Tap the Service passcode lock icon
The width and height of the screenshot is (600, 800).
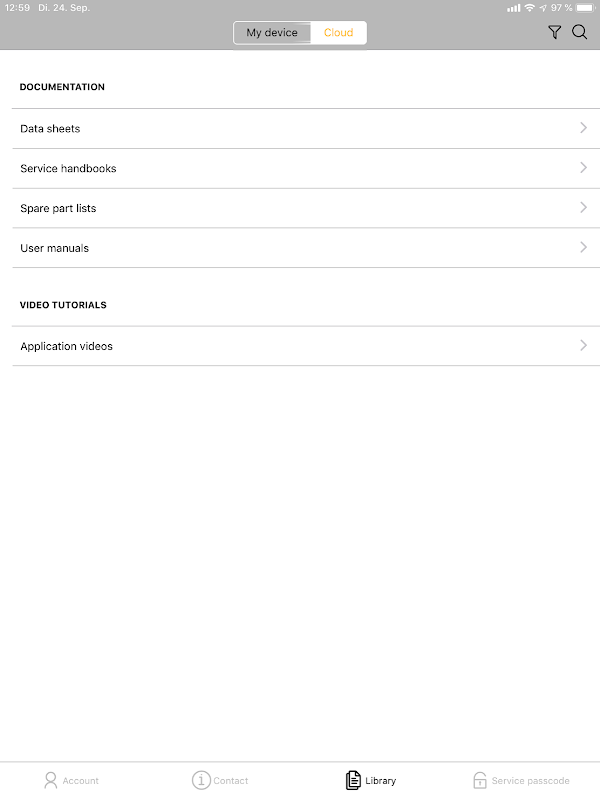480,780
